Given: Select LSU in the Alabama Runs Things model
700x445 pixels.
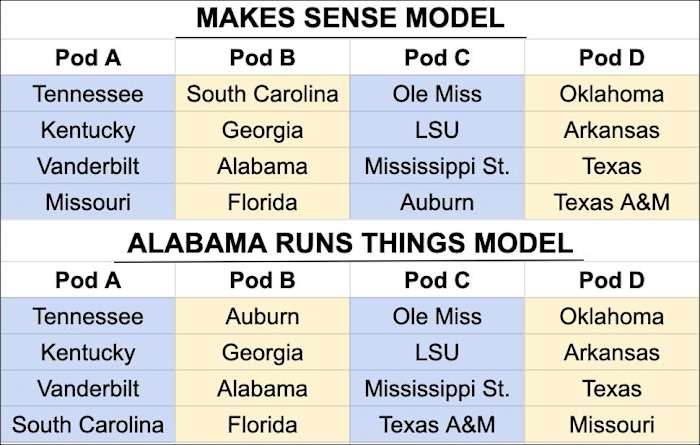Looking at the screenshot, I should point(437,352).
